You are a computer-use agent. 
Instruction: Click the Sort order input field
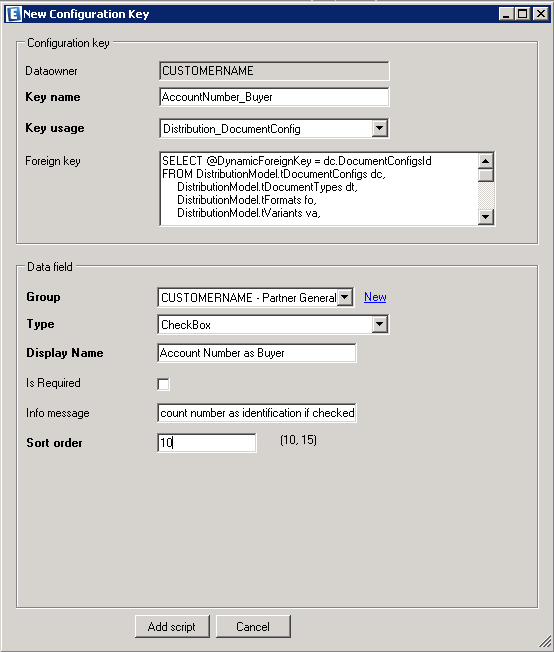click(x=207, y=442)
